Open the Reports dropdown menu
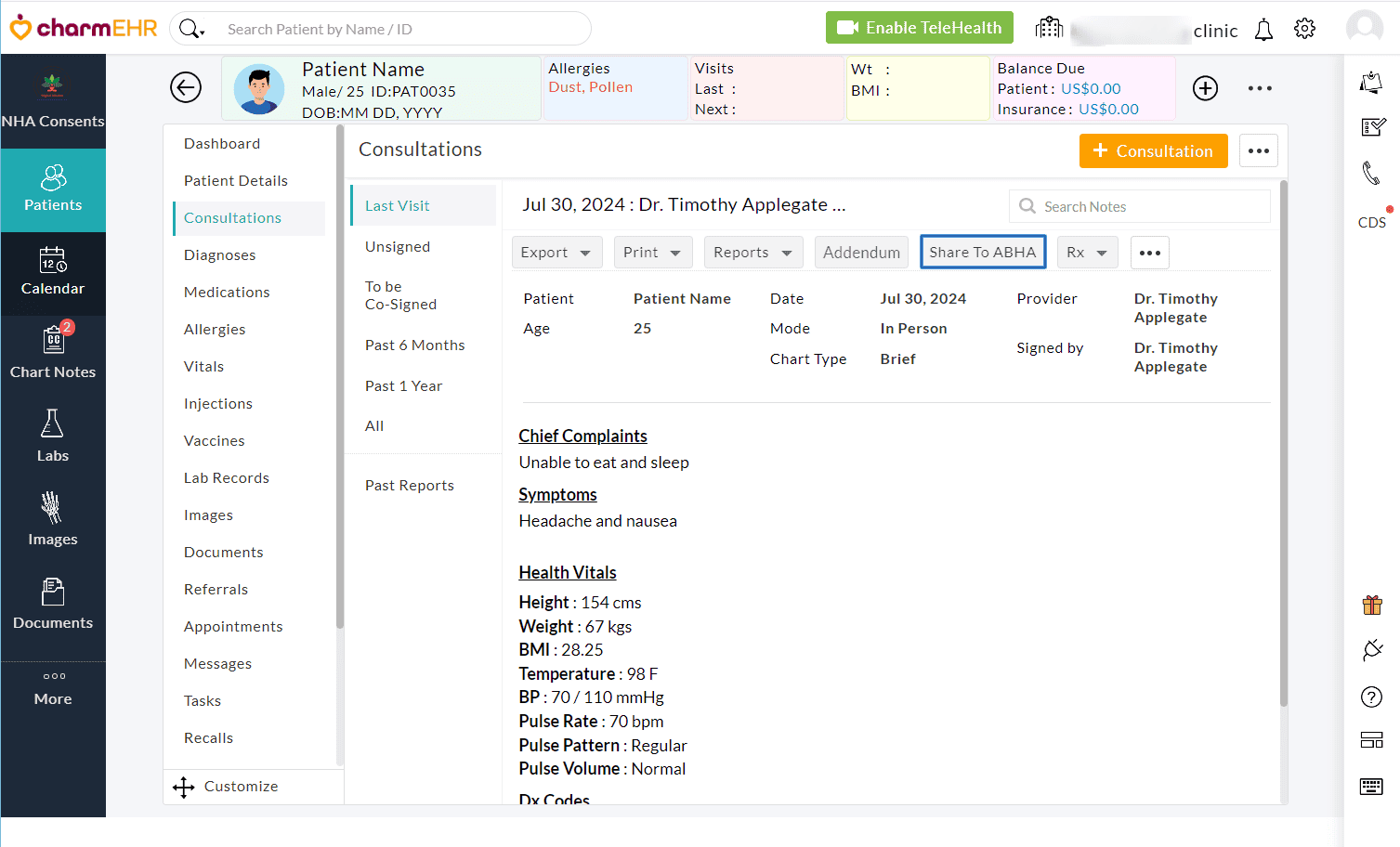1400x847 pixels. [752, 253]
